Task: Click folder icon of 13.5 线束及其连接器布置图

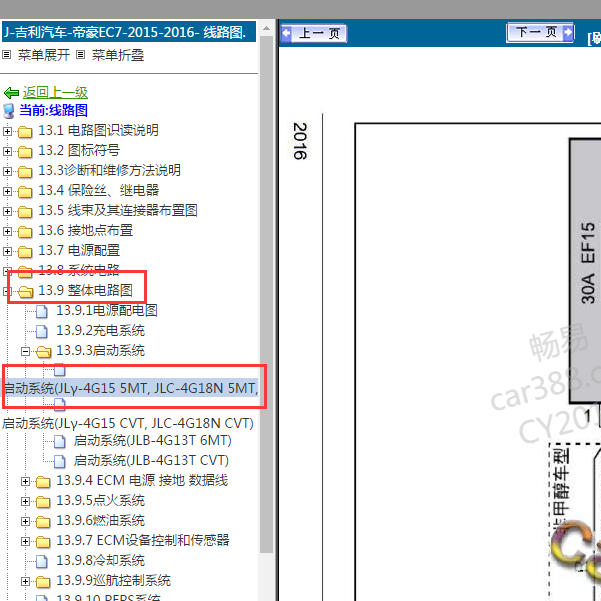Action: 25,212
